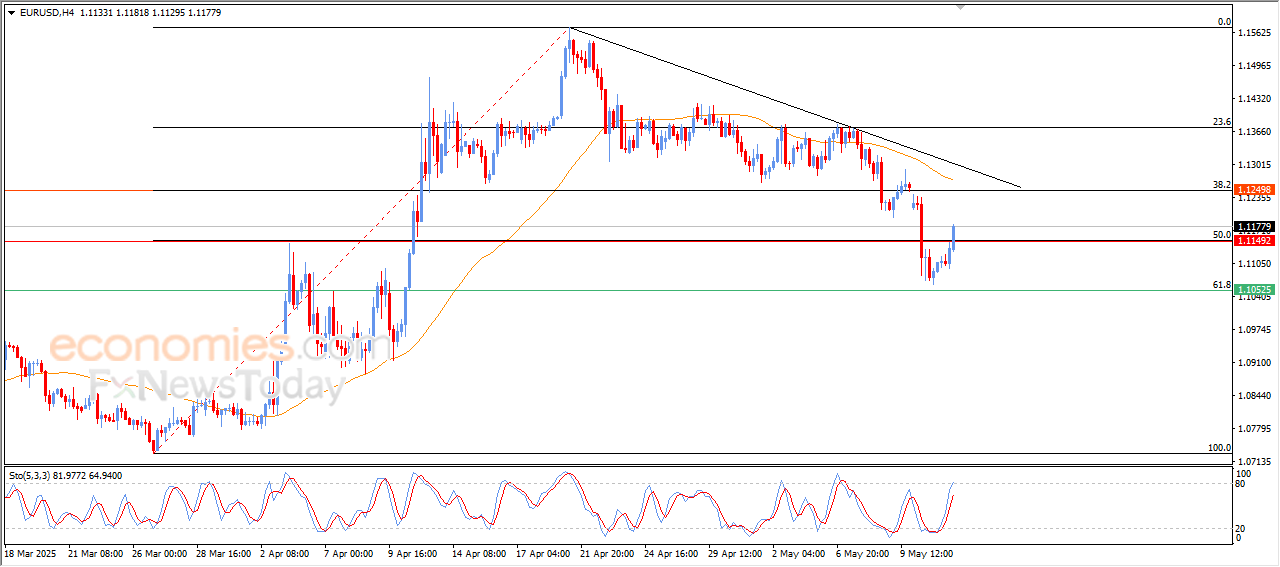Select the red 1.11492 price tag
1280x567 pixels.
point(1254,241)
